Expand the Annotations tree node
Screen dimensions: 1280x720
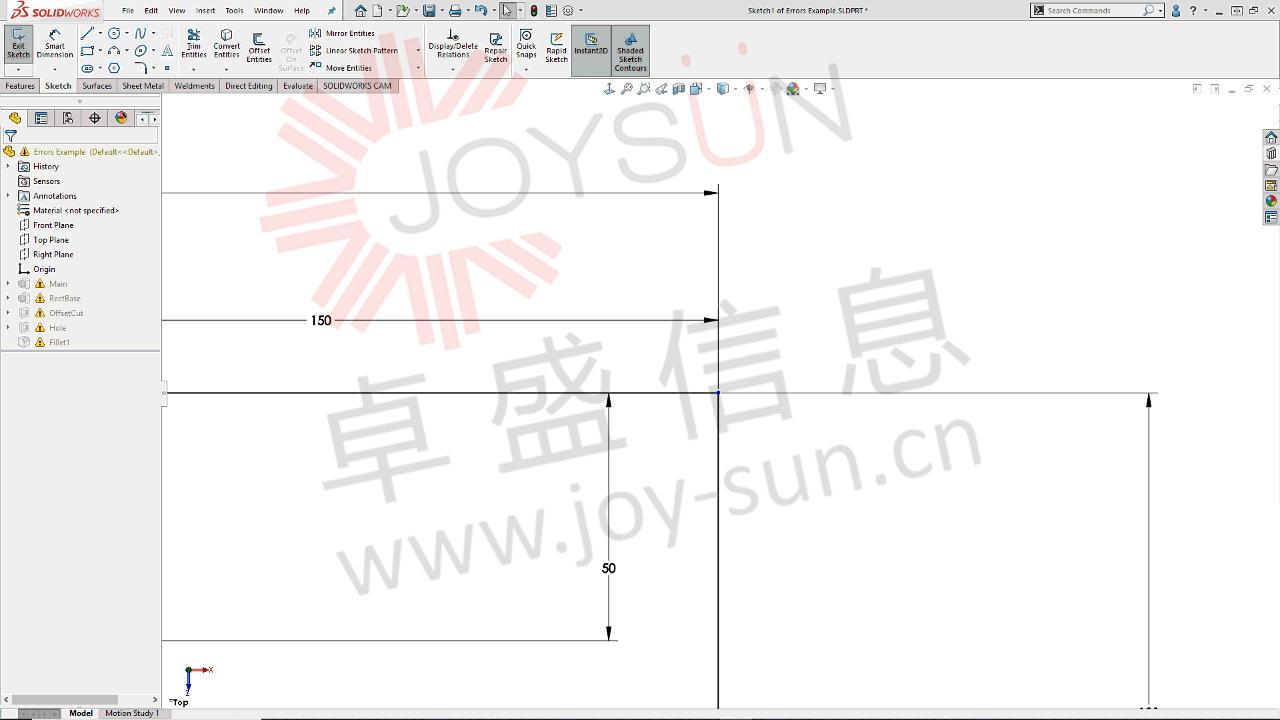point(8,196)
